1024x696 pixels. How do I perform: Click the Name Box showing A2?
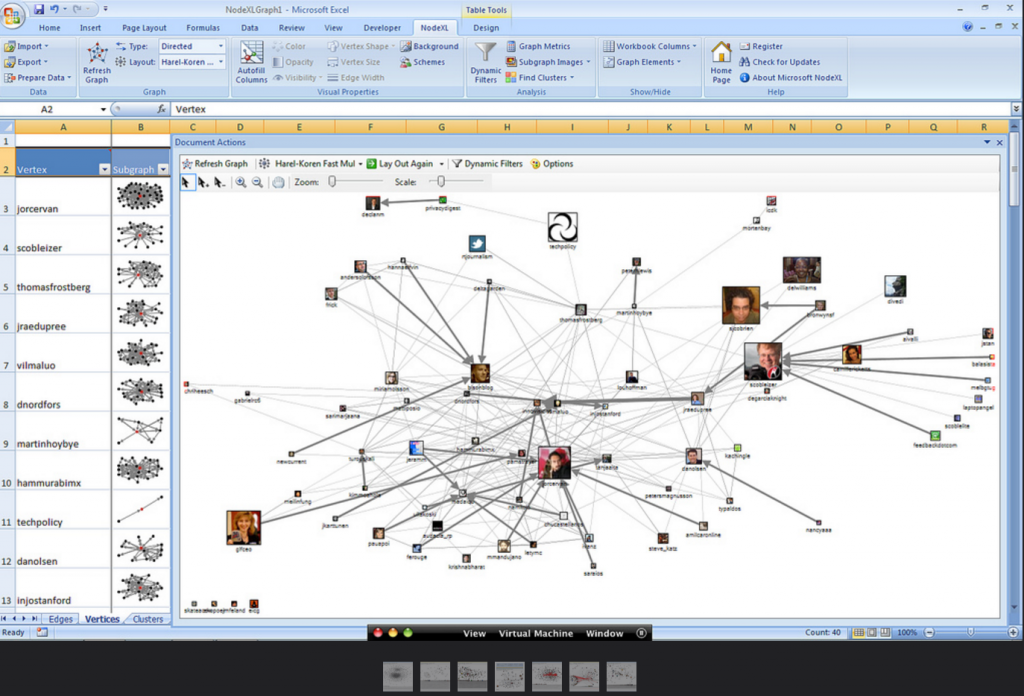click(x=47, y=109)
